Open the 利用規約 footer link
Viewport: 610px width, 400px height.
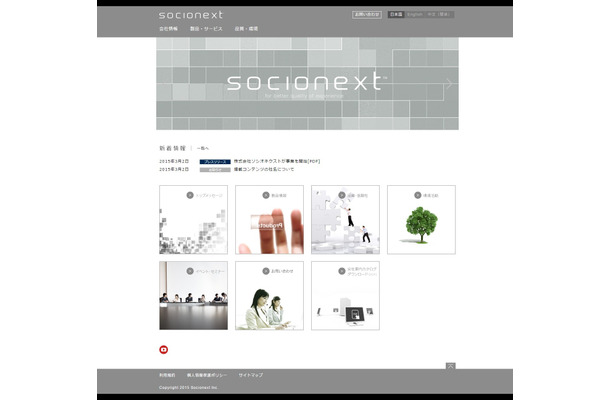click(167, 375)
